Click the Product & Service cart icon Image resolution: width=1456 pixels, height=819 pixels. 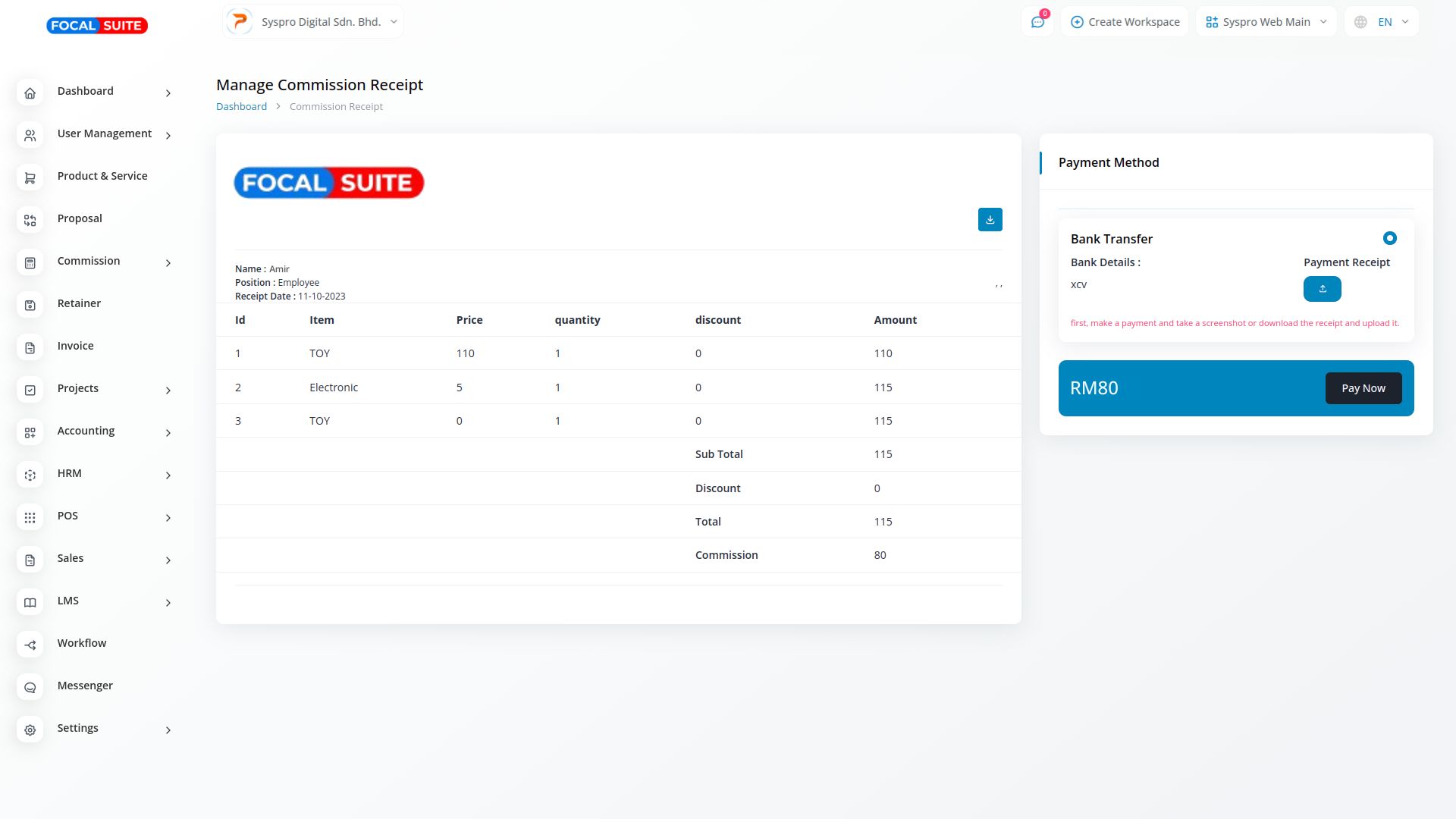[x=30, y=177]
